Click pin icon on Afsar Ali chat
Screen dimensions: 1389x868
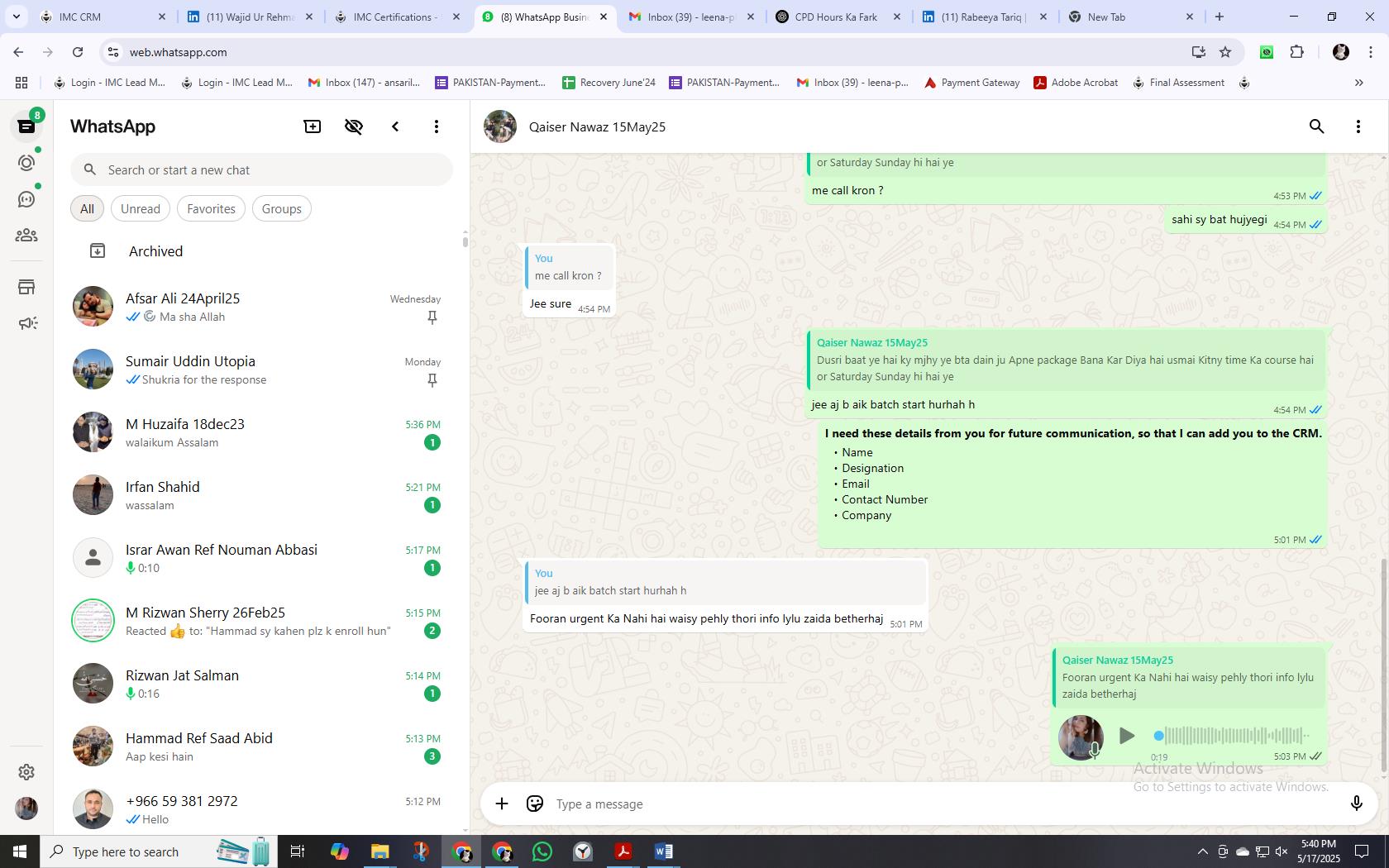point(432,317)
